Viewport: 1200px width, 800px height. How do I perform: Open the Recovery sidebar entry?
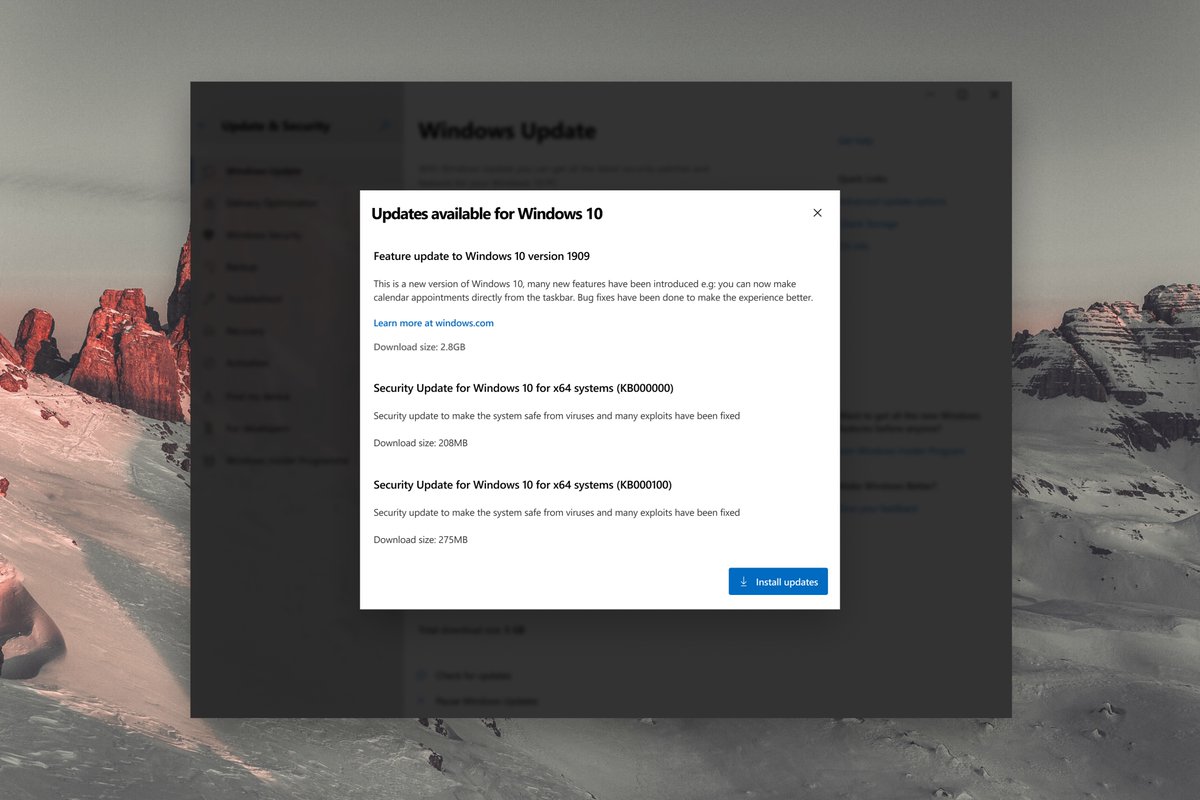[x=245, y=331]
